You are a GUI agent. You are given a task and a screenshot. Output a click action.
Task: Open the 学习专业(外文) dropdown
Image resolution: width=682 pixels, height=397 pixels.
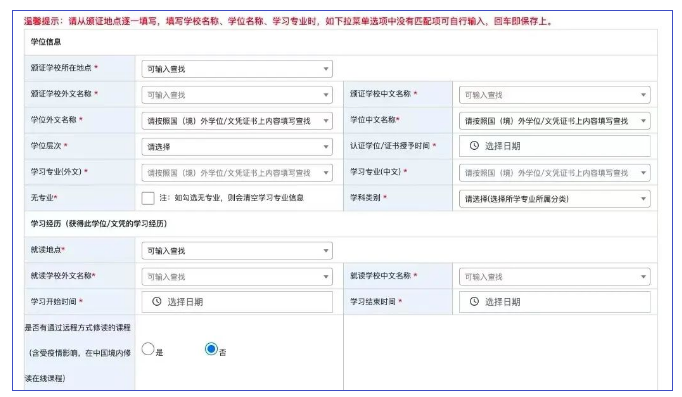237,173
